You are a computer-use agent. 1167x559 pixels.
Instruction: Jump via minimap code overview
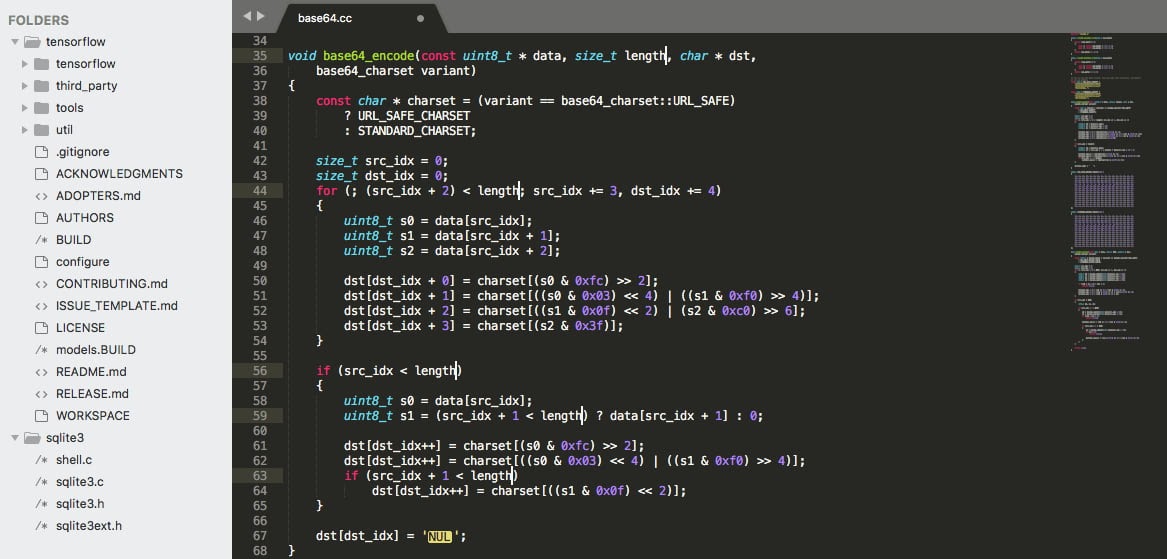coord(1104,190)
